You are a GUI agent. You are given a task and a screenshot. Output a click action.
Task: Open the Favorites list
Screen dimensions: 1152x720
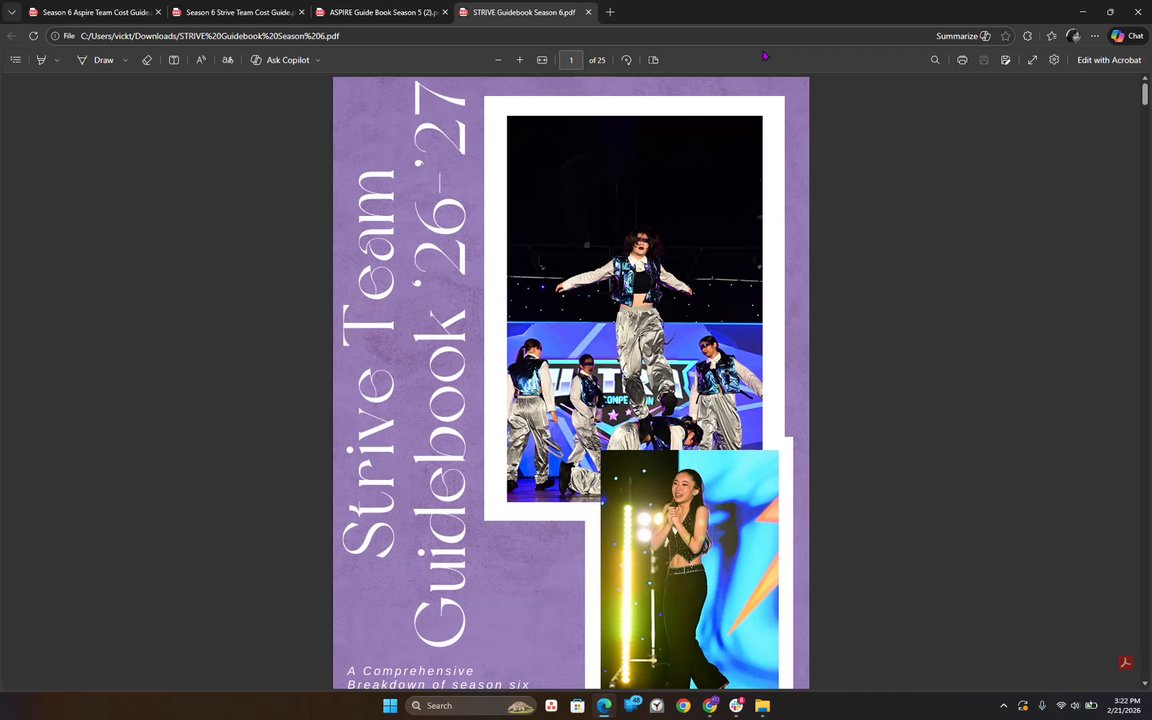tap(1051, 36)
